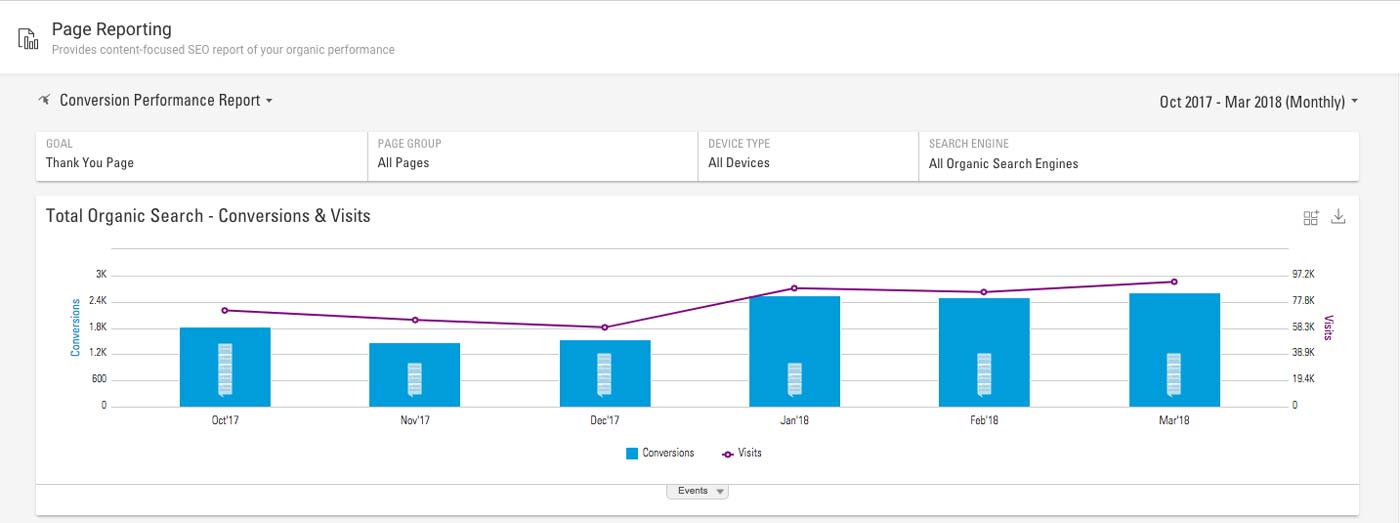Click the page icon inside the Jan'18 bar
1400x523 pixels.
tap(795, 378)
